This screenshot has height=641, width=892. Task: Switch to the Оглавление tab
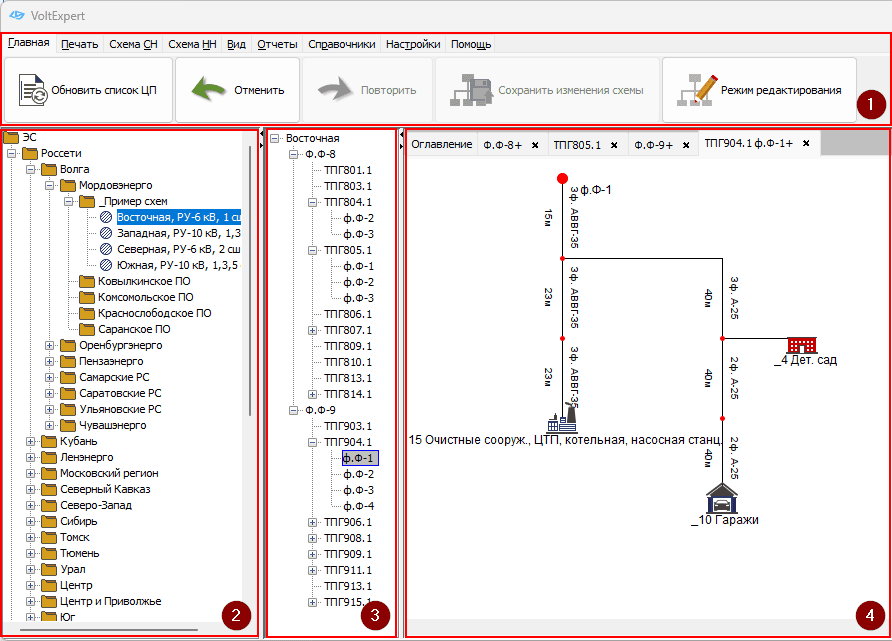442,145
